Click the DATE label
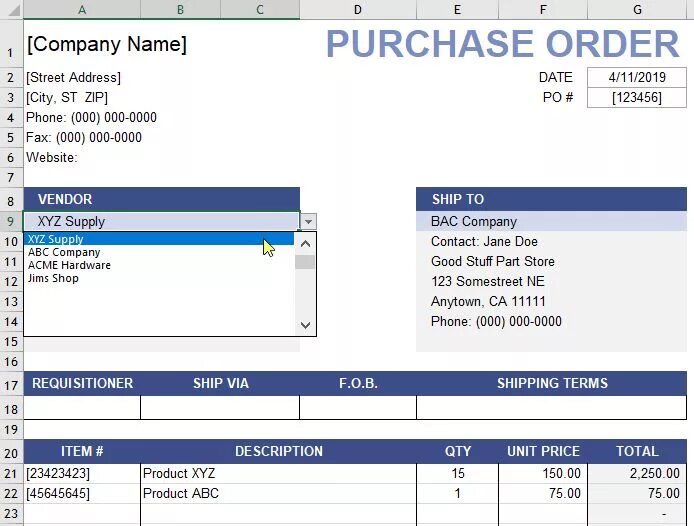This screenshot has width=694, height=526. pyautogui.click(x=555, y=77)
